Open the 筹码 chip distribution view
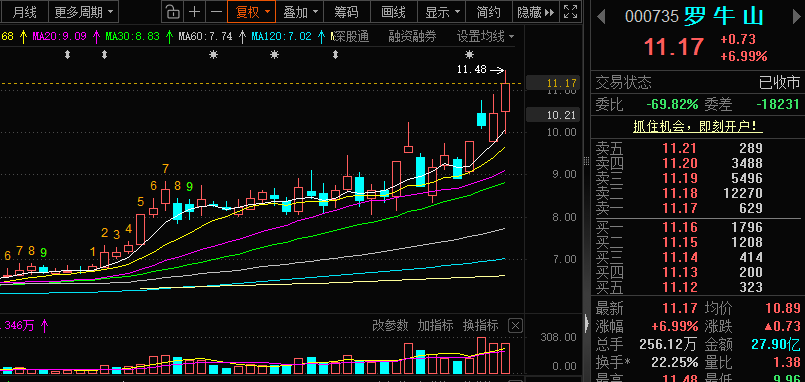The image size is (805, 382). tap(347, 12)
